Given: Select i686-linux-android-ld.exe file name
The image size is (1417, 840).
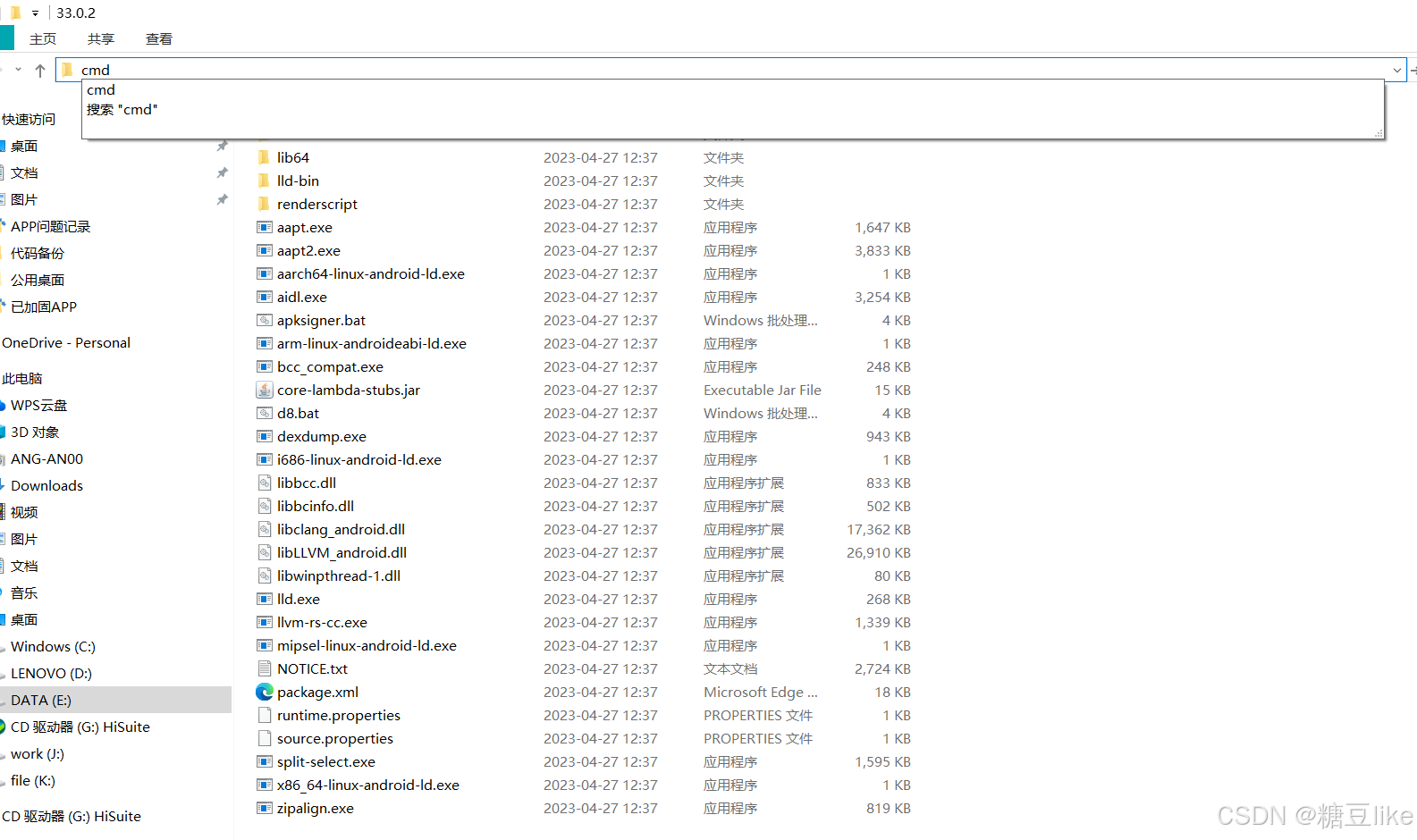Looking at the screenshot, I should pyautogui.click(x=359, y=460).
